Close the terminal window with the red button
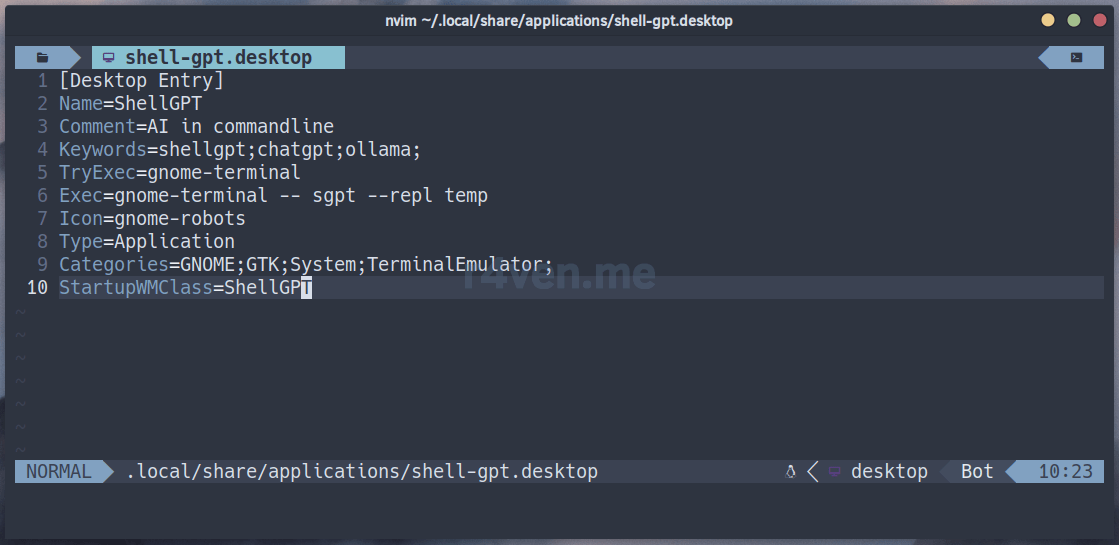 (1100, 21)
